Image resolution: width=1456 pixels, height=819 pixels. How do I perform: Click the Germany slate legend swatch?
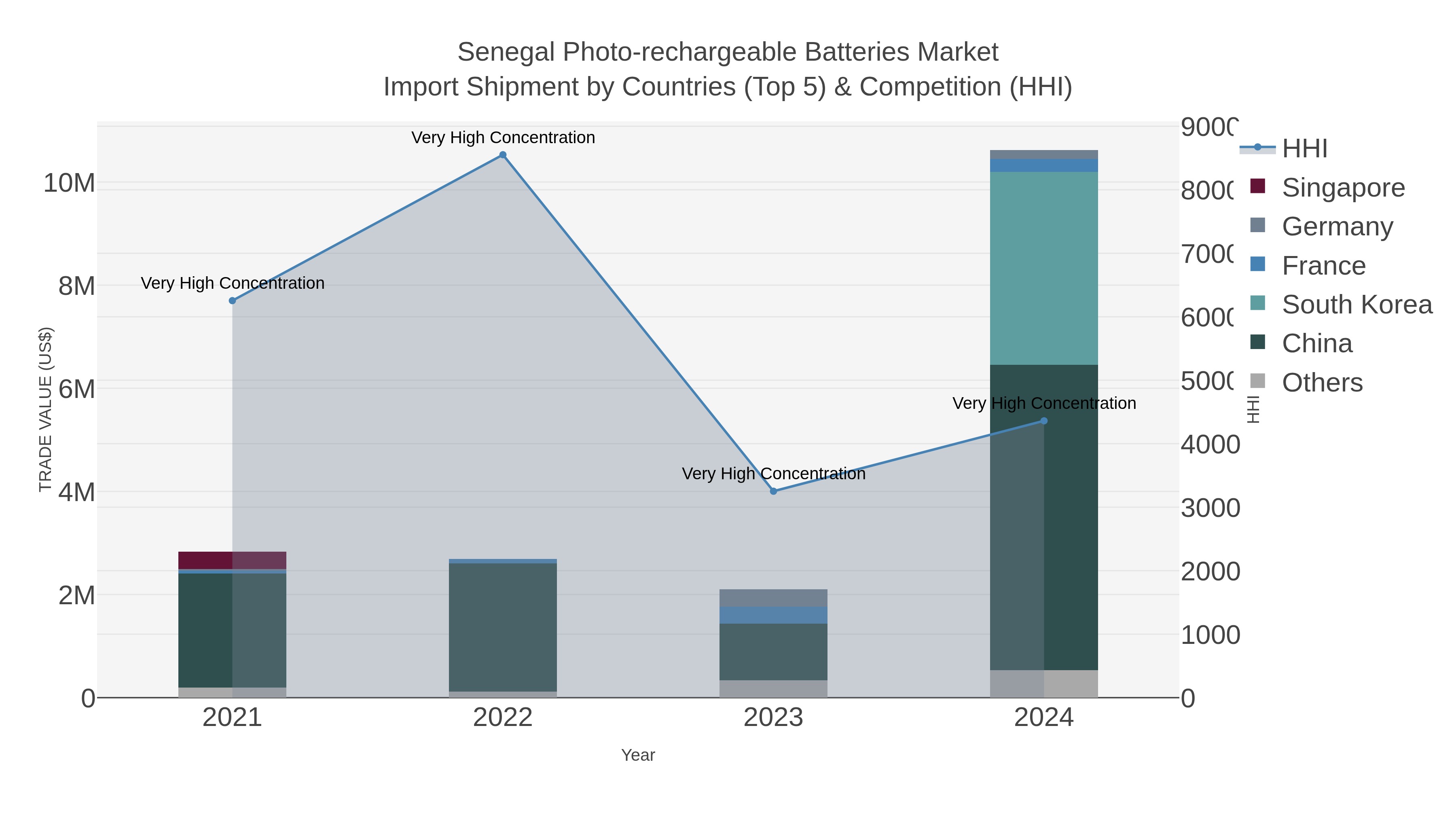(1257, 225)
